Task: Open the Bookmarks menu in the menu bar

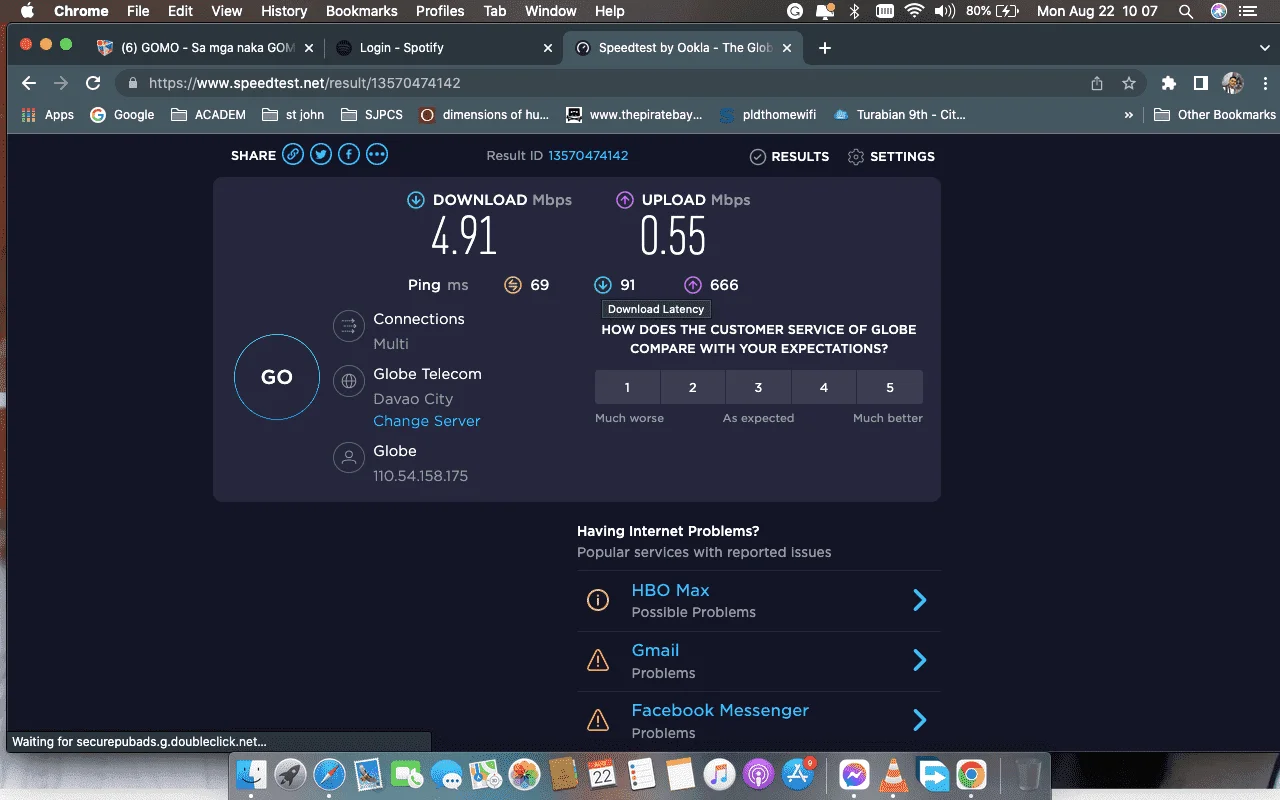Action: [x=362, y=11]
